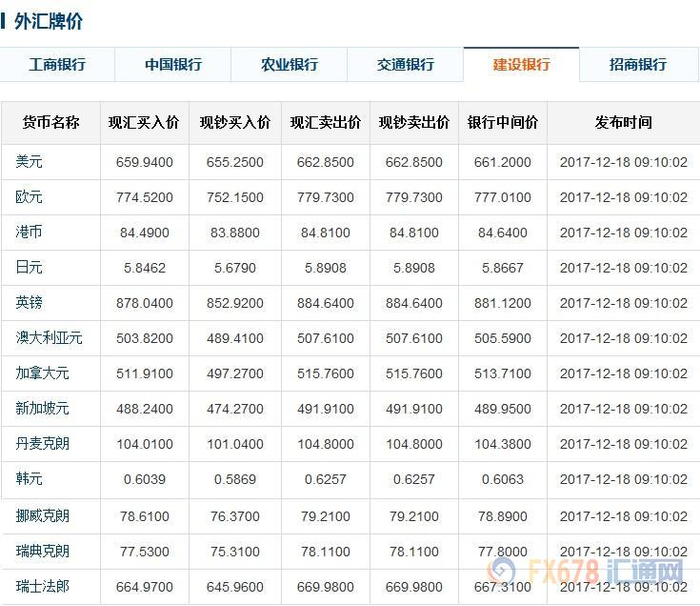Image resolution: width=700 pixels, height=606 pixels.
Task: Click won spot buy value 0.6039
Action: (145, 480)
